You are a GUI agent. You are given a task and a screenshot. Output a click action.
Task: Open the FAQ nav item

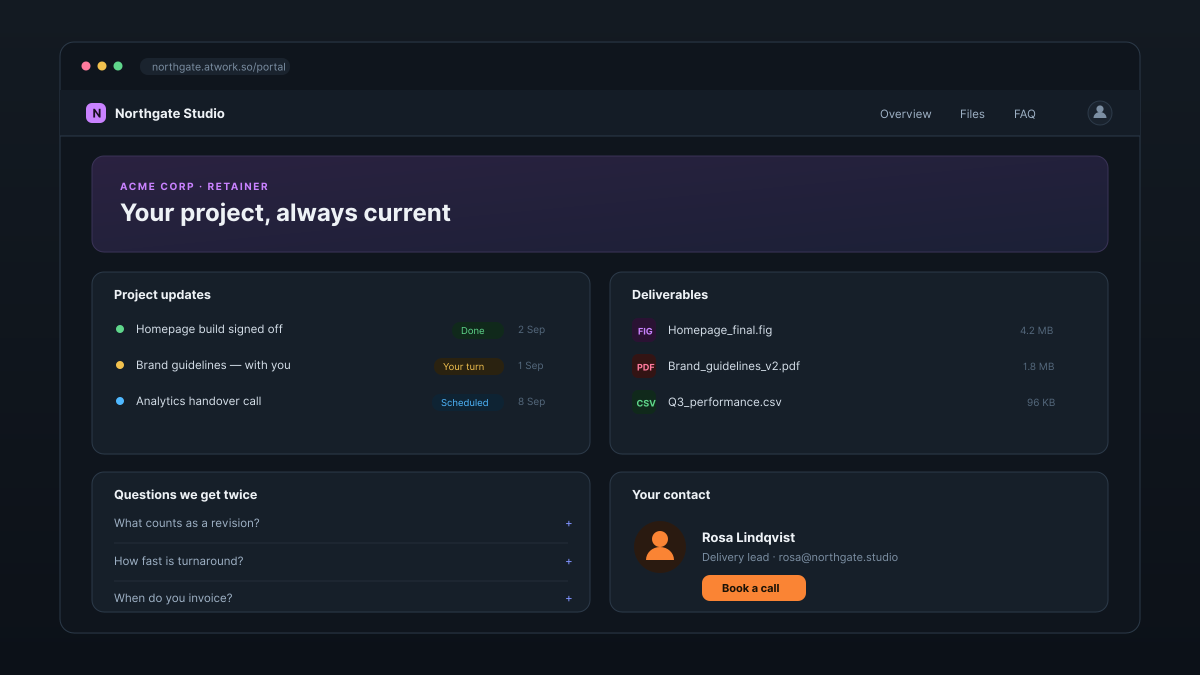click(1025, 114)
